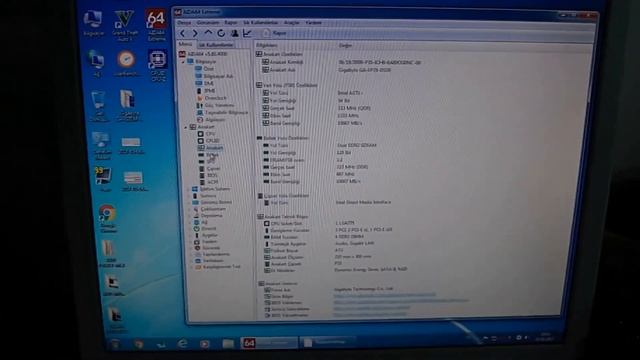Open AIDA64 Extreme desktop shortcut
Image resolution: width=640 pixels, height=360 pixels.
pos(156,24)
